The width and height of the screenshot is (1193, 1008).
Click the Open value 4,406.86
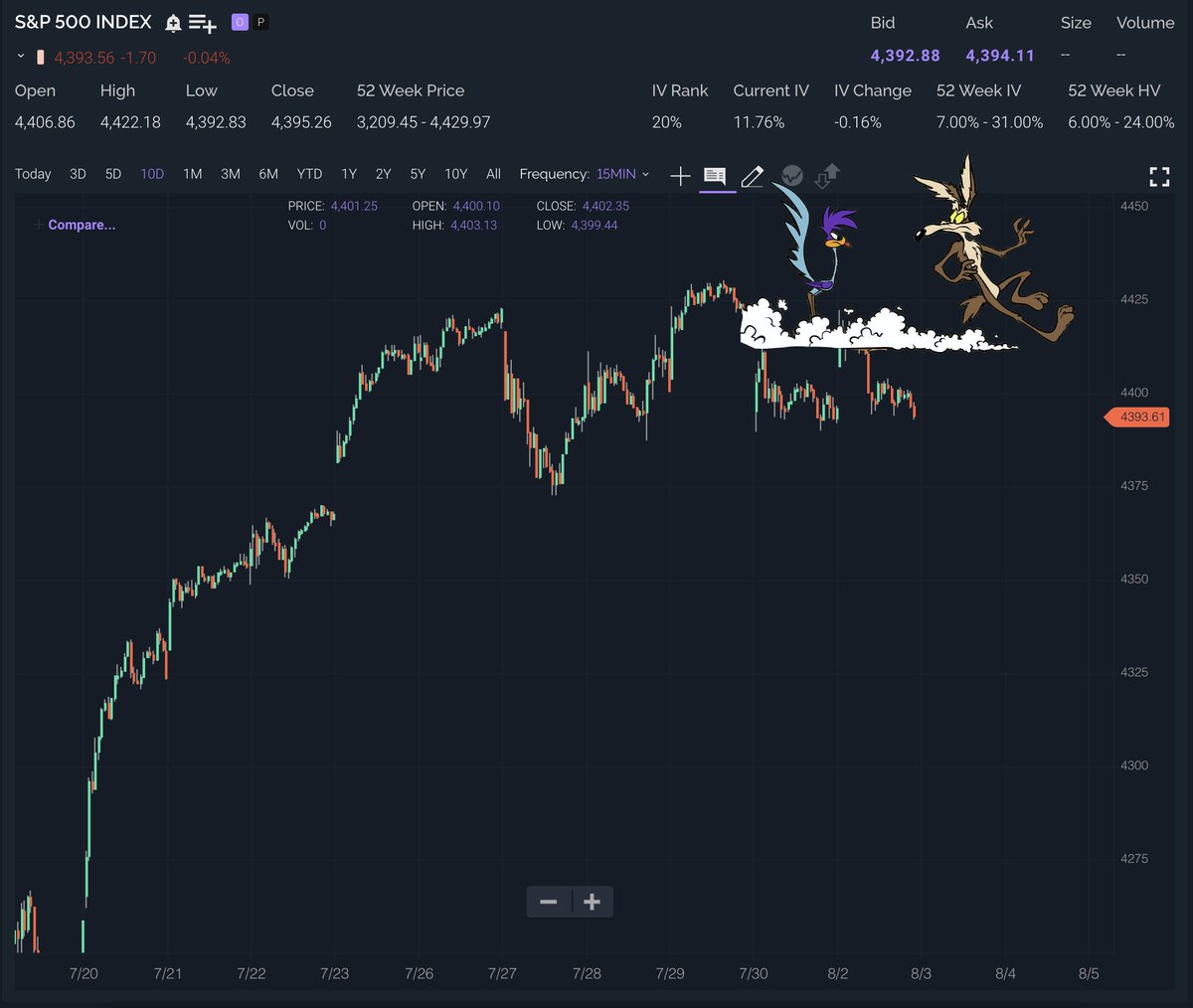(x=45, y=122)
